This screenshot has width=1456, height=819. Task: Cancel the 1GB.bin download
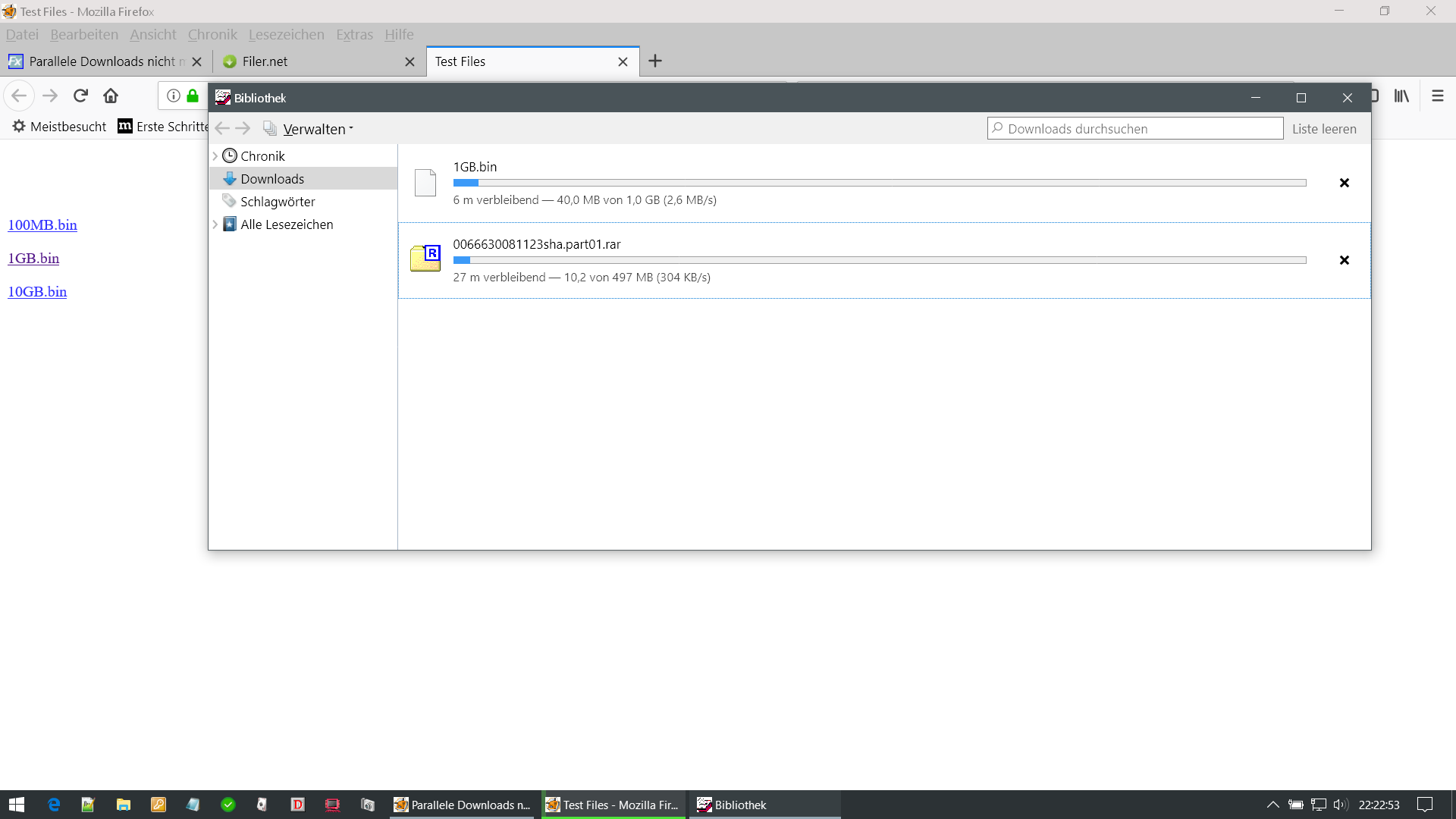point(1344,183)
